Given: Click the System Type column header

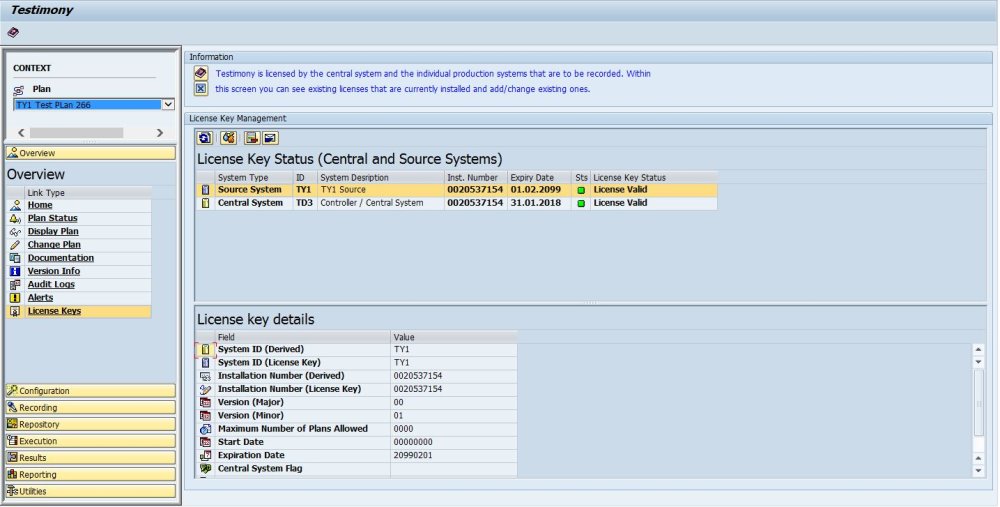Looking at the screenshot, I should 254,177.
